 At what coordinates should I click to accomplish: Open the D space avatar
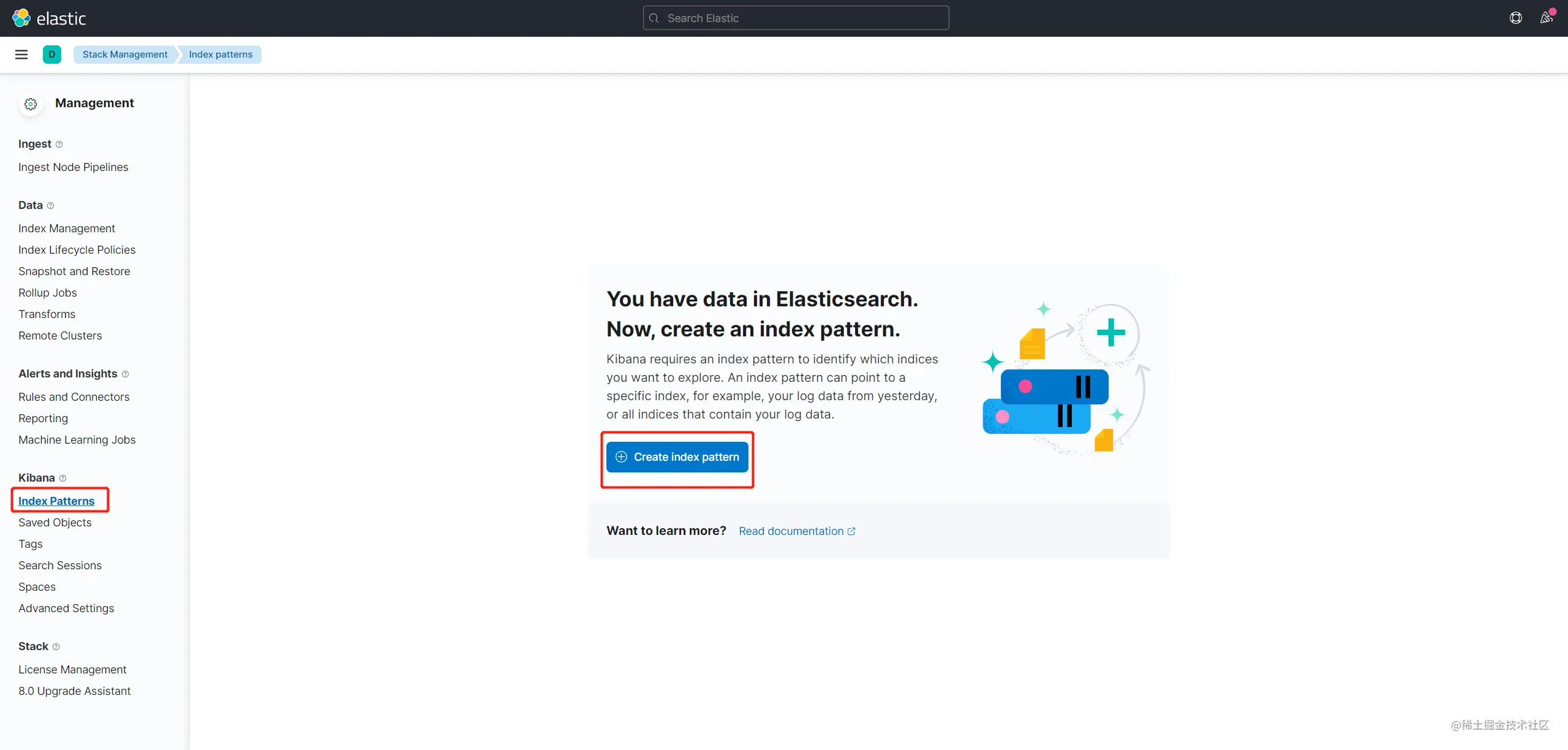click(52, 55)
